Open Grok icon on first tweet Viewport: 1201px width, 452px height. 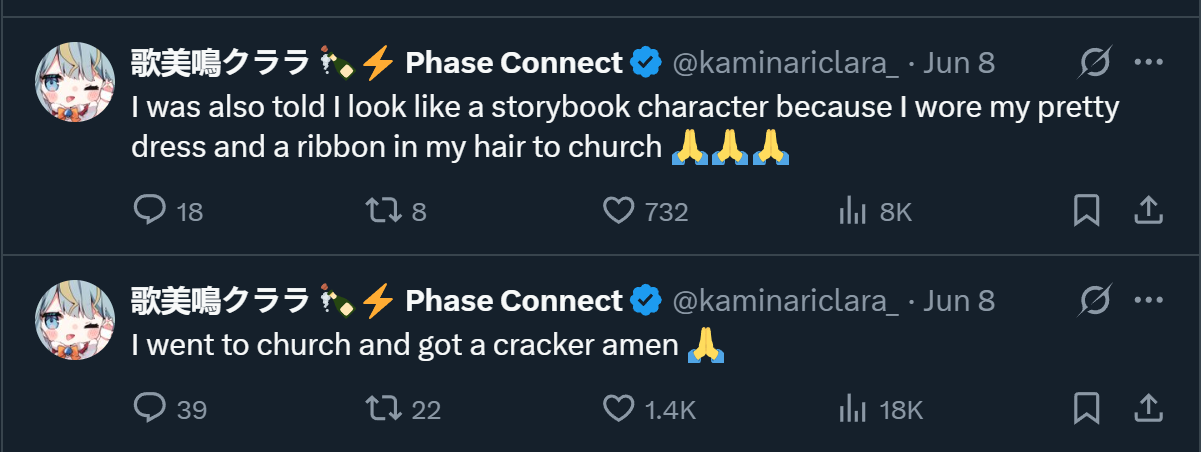[x=1095, y=64]
